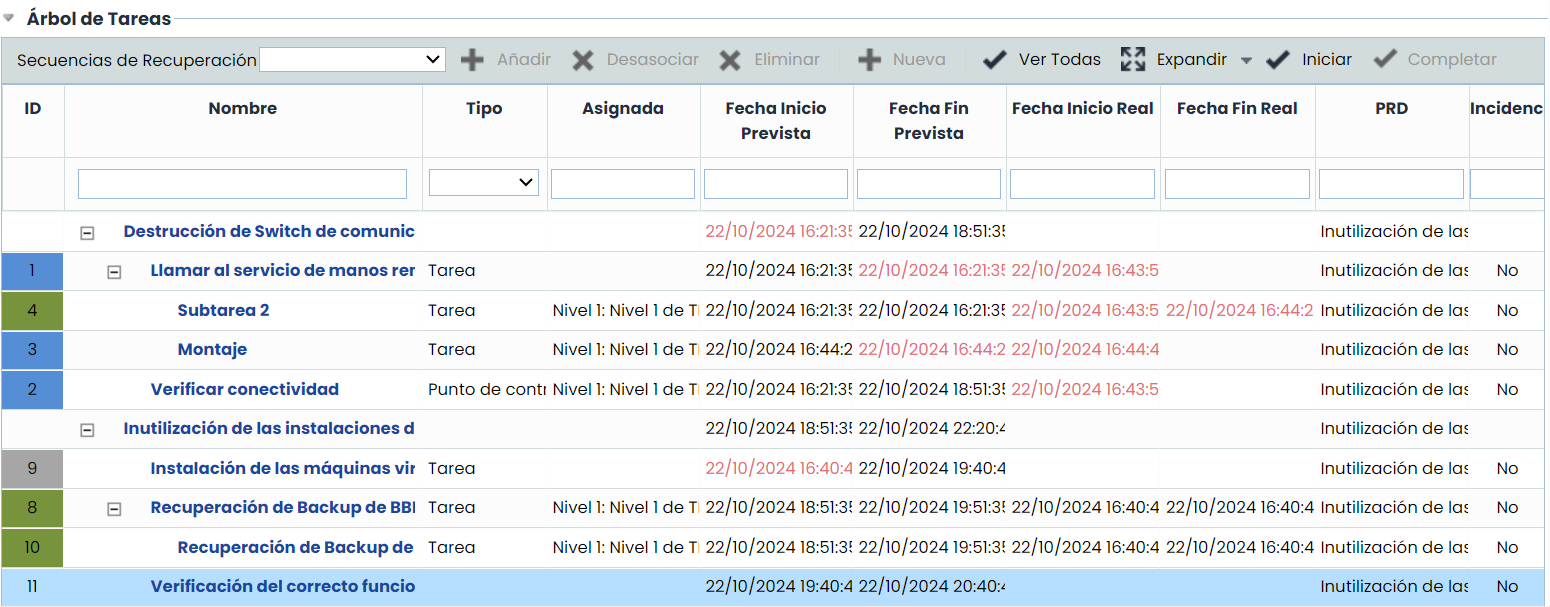This screenshot has width=1550, height=607.
Task: Collapse Inutilización de las instalaciones node
Action: click(x=87, y=429)
